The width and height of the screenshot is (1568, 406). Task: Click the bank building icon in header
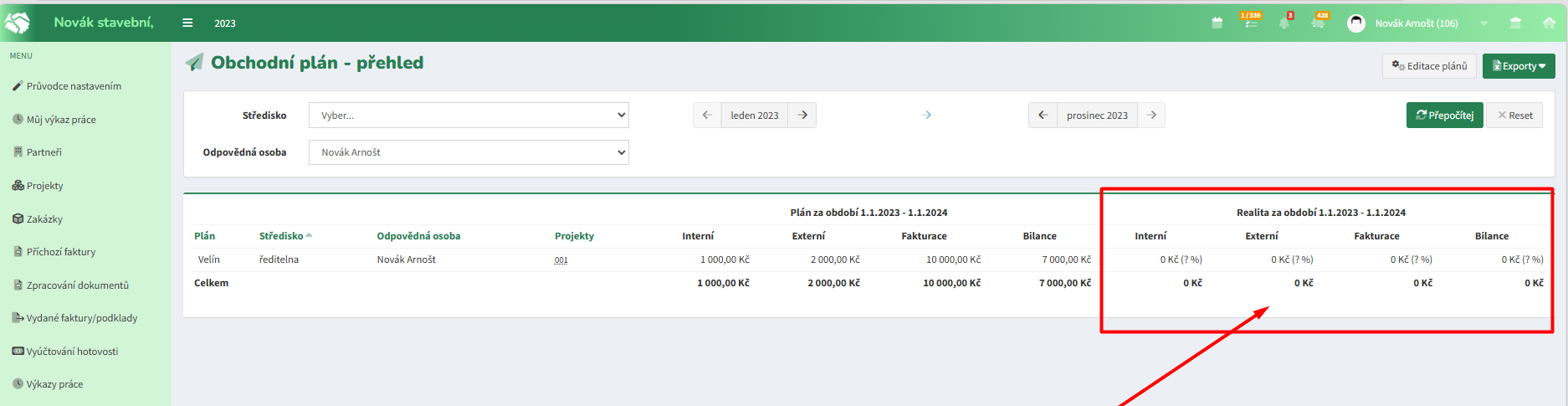coord(1515,23)
